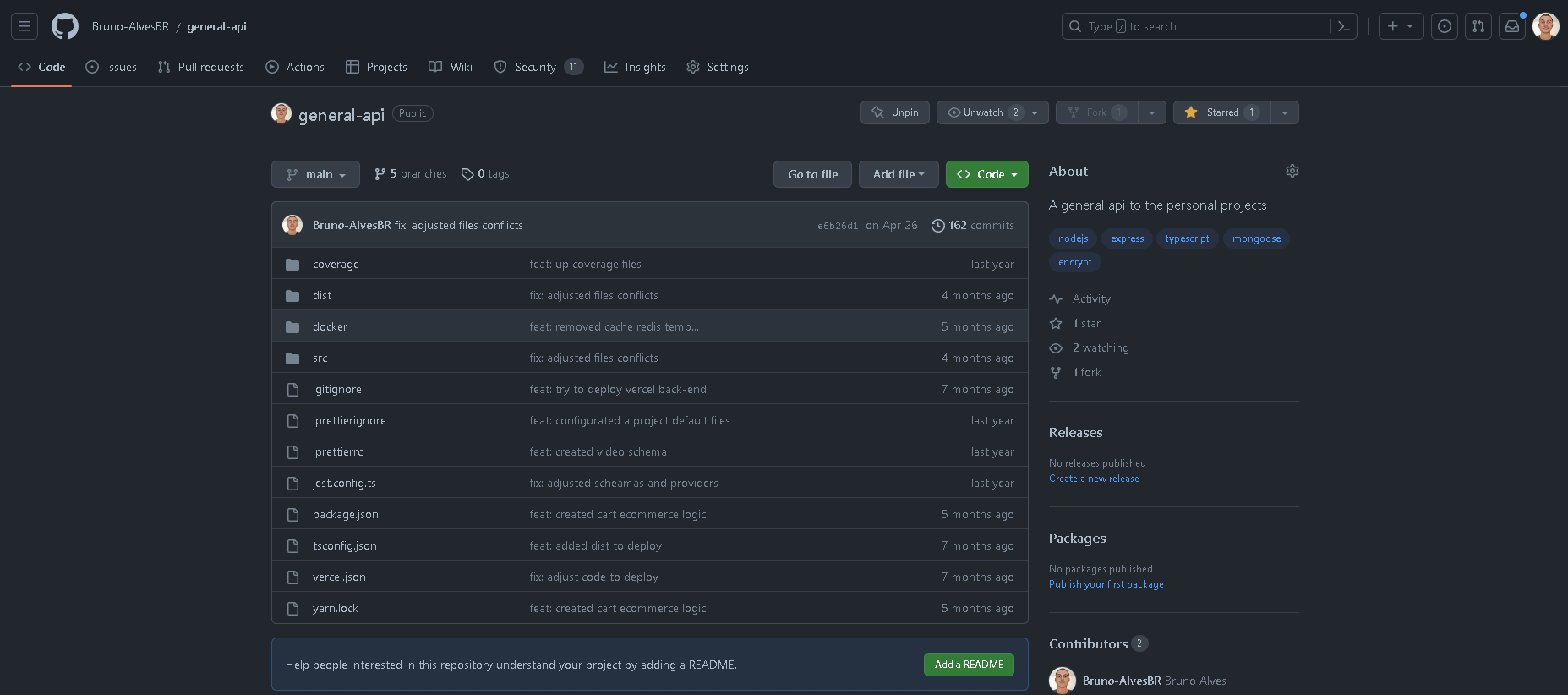Click the vercel.json file icon
The image size is (1568, 695).
[292, 577]
